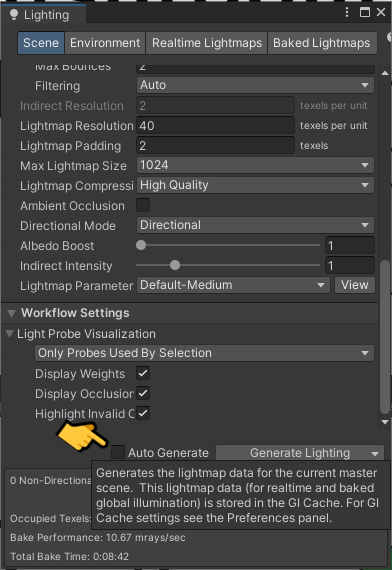
Task: Collapse the Workflow Settings section
Action: click(x=12, y=313)
